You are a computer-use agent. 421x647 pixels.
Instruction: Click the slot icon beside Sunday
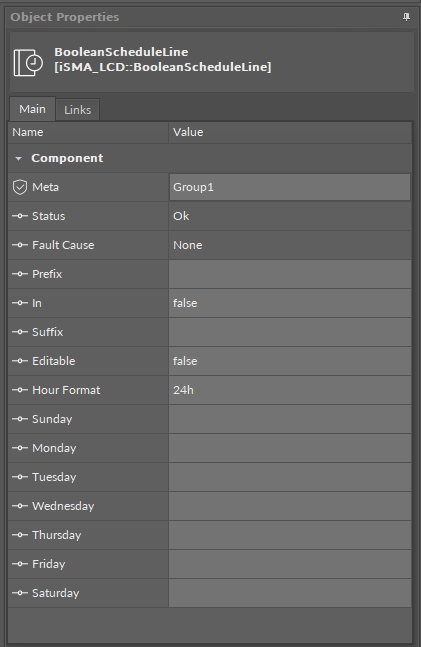20,419
